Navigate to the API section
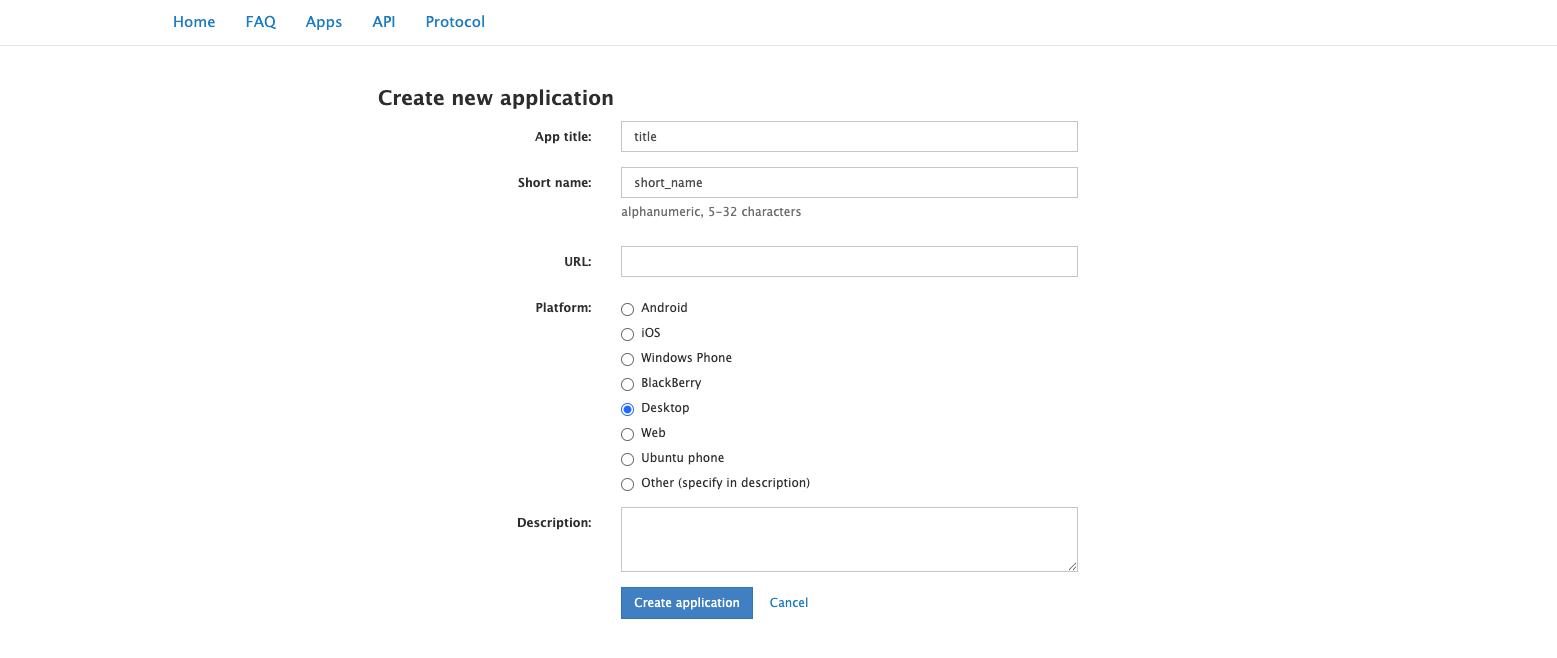 pos(384,22)
